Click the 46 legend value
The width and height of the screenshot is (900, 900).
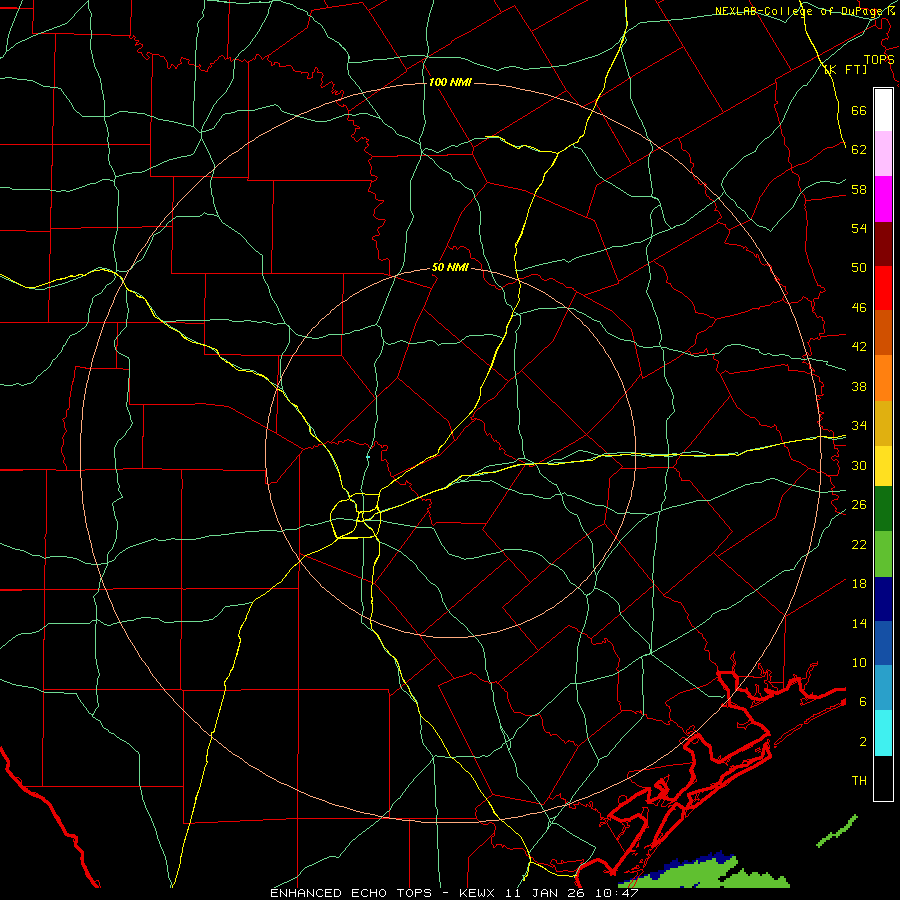click(x=859, y=308)
